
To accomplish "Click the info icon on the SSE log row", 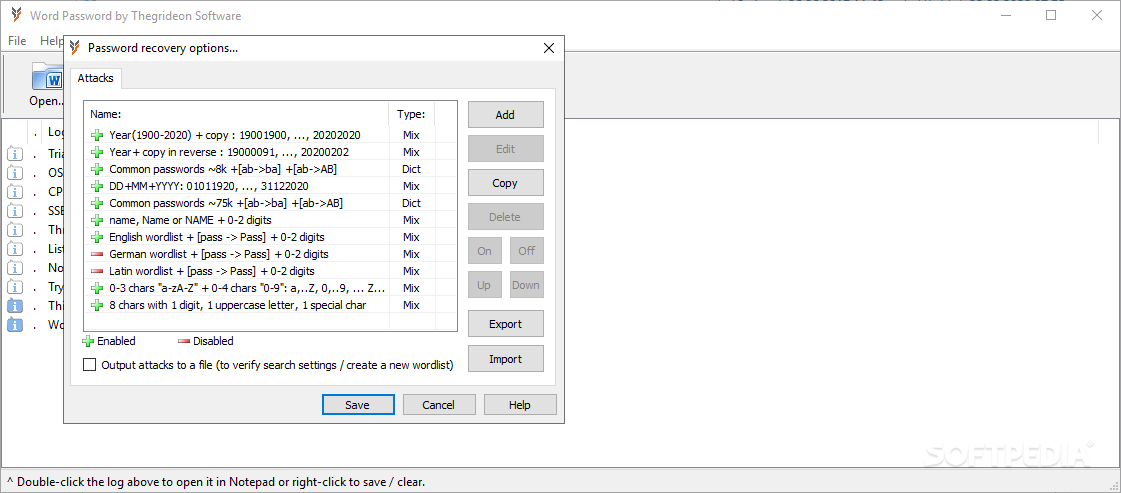I will pos(15,211).
